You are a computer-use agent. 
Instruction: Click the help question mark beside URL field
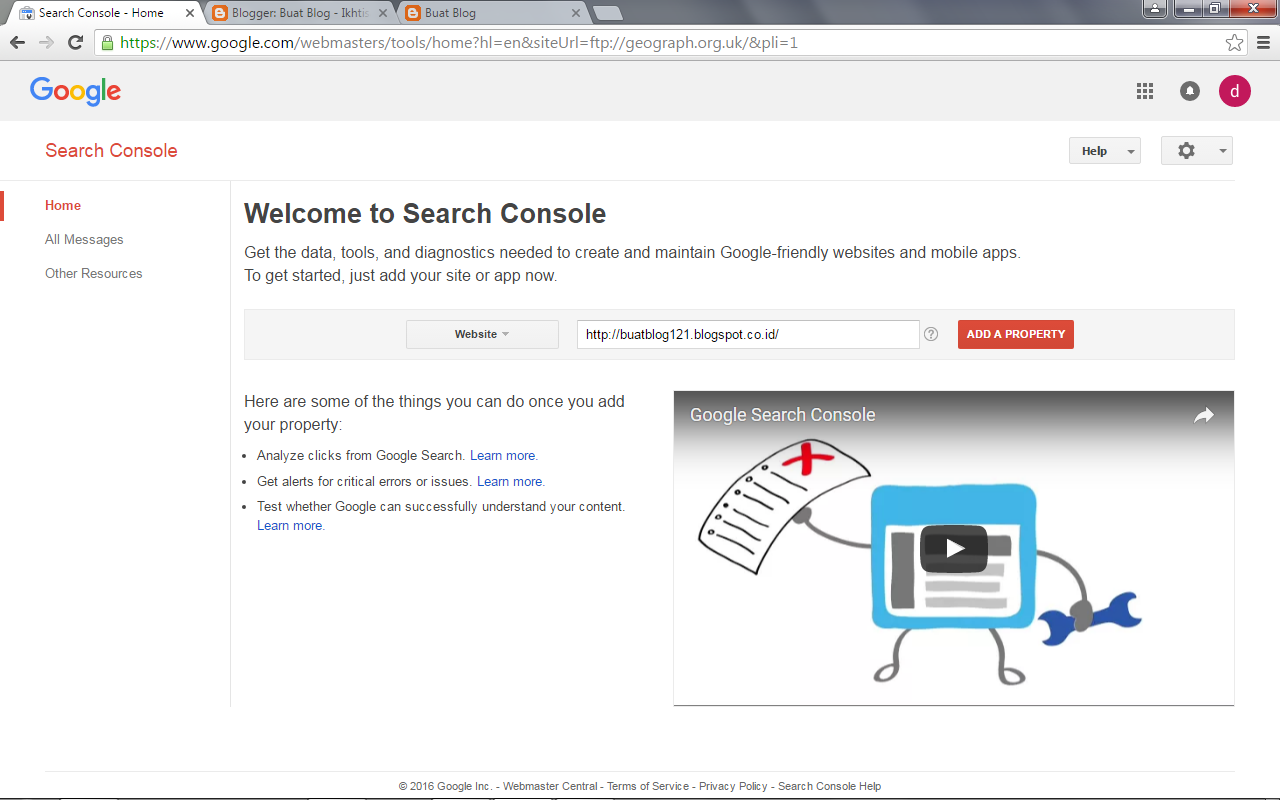pyautogui.click(x=931, y=334)
